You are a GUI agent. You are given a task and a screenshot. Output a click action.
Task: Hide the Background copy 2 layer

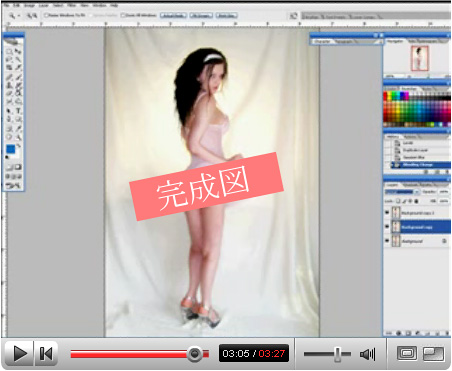click(x=387, y=212)
